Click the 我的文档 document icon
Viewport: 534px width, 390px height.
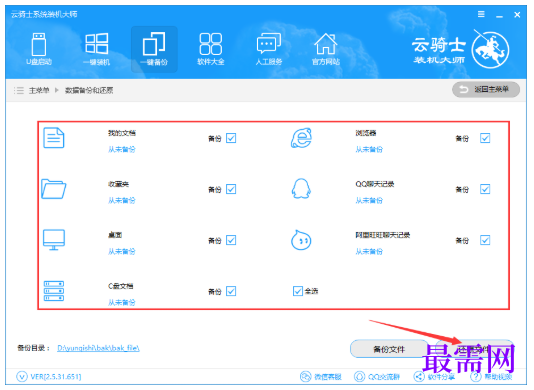coord(54,138)
